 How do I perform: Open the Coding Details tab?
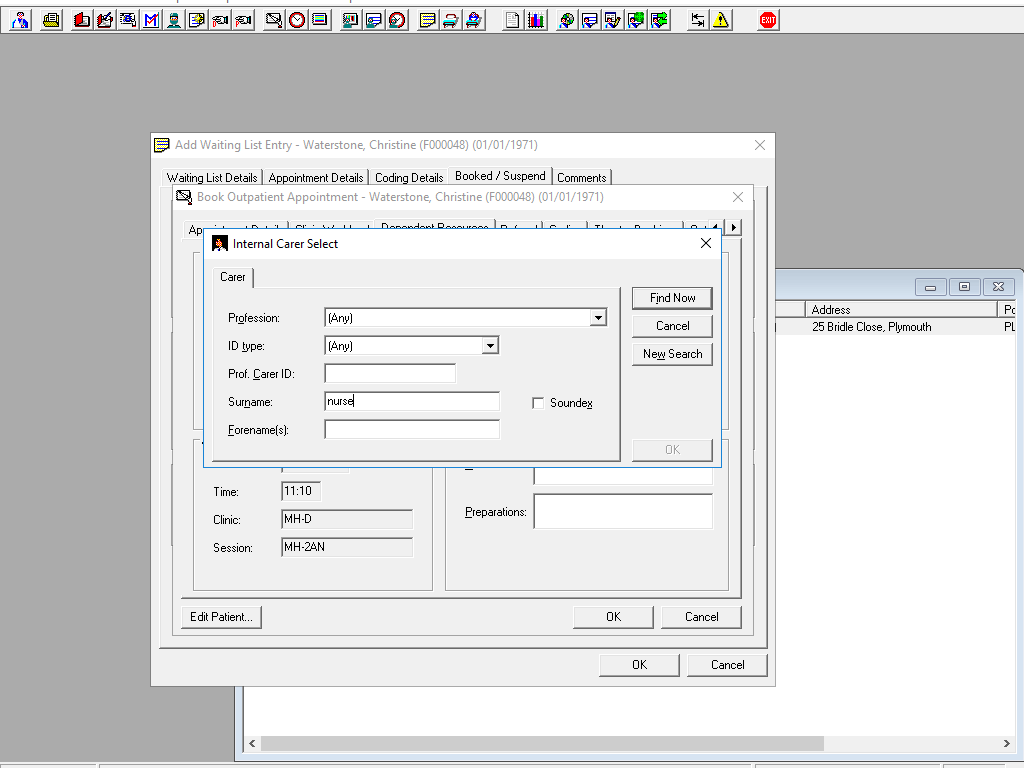point(409,178)
